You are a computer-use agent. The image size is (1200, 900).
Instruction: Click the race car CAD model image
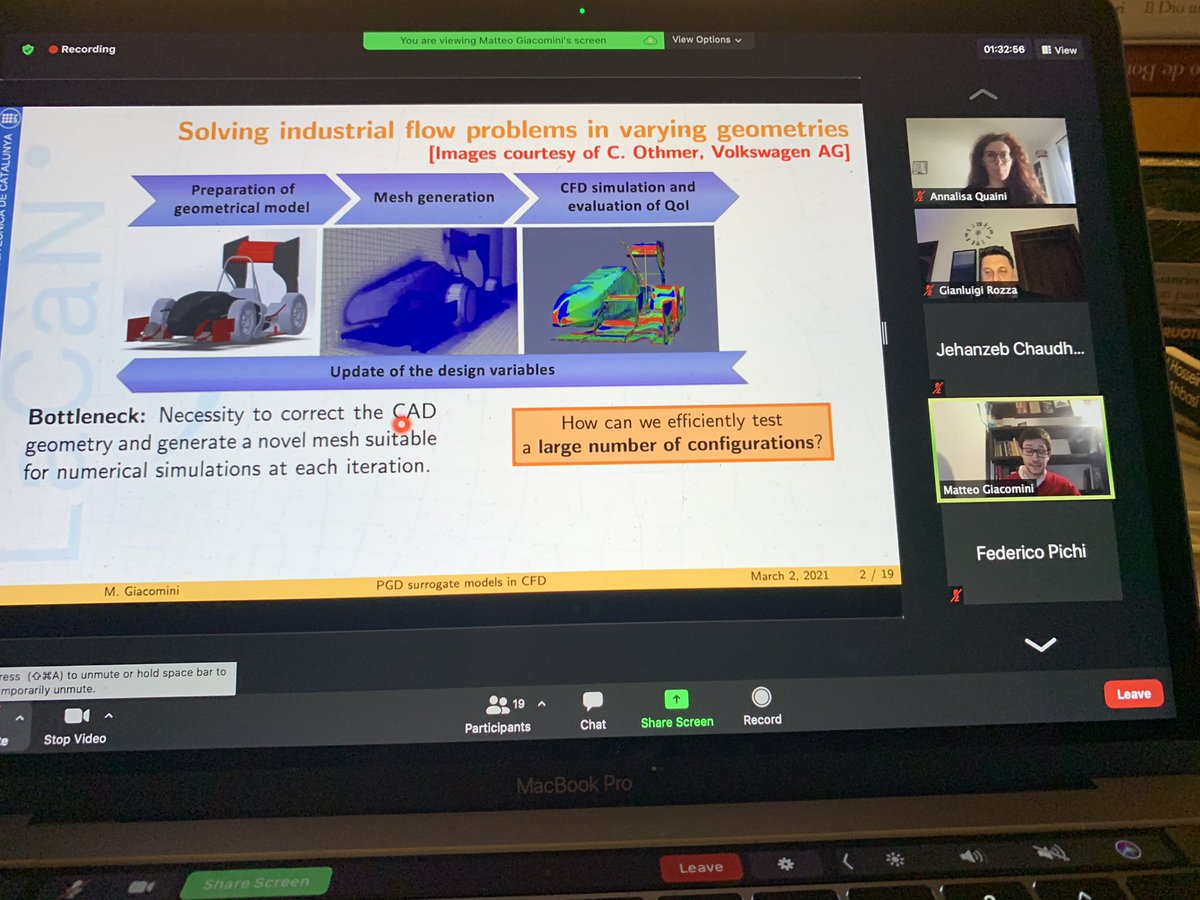tap(220, 291)
